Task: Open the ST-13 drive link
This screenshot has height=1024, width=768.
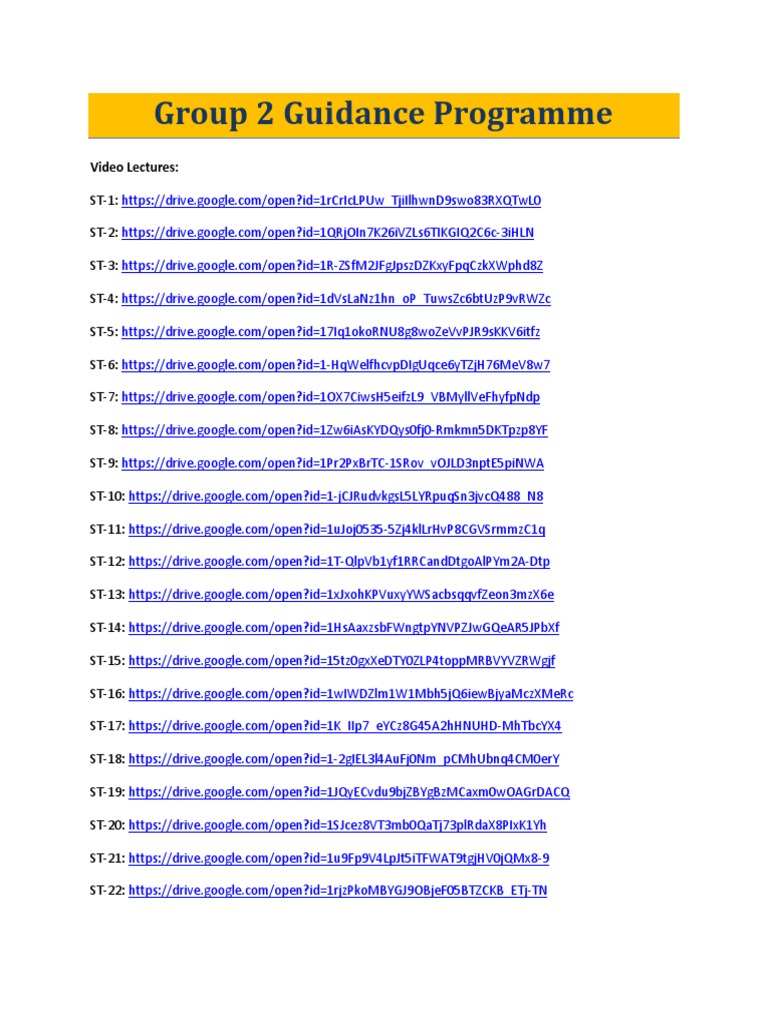Action: (341, 595)
